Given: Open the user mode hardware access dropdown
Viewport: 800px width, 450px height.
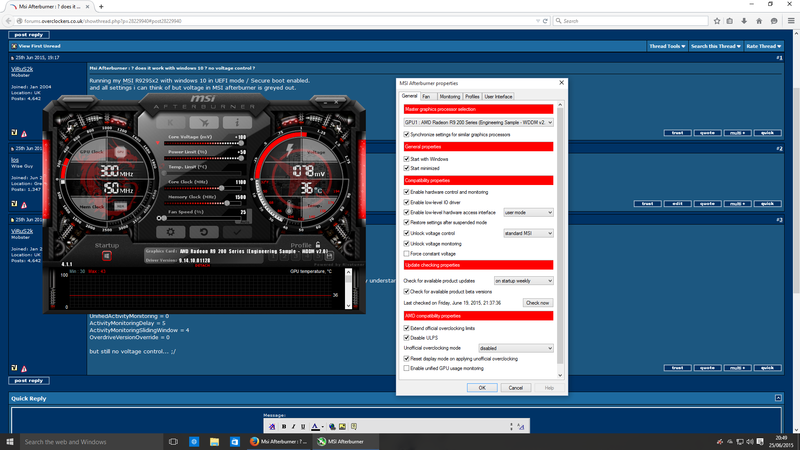Looking at the screenshot, I should (x=528, y=212).
